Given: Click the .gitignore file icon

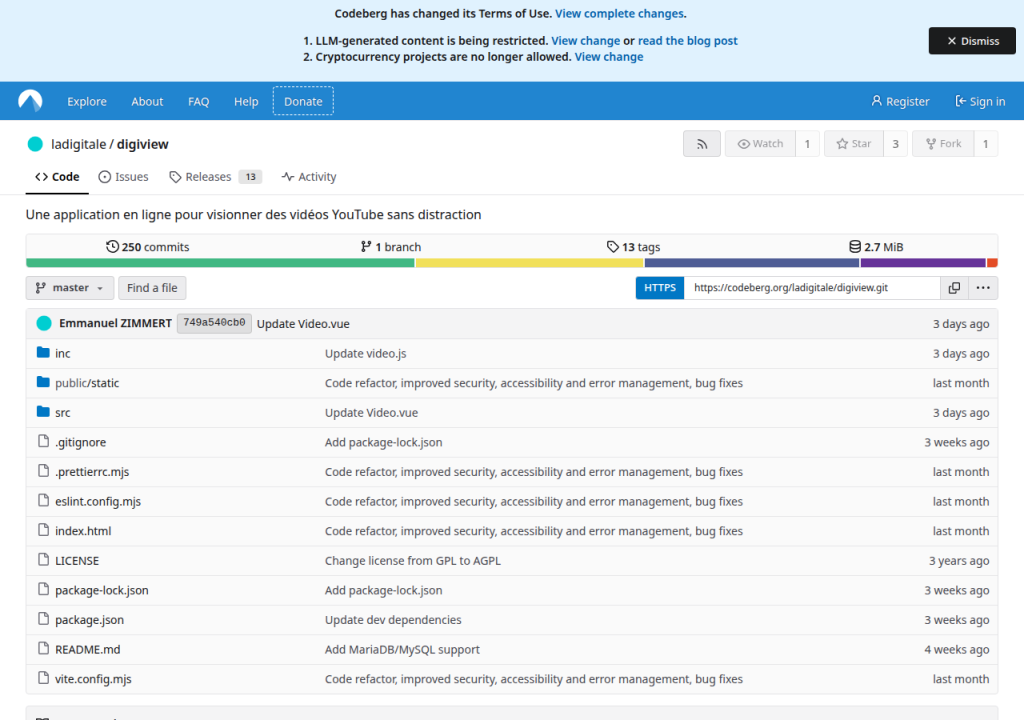Looking at the screenshot, I should [x=44, y=441].
